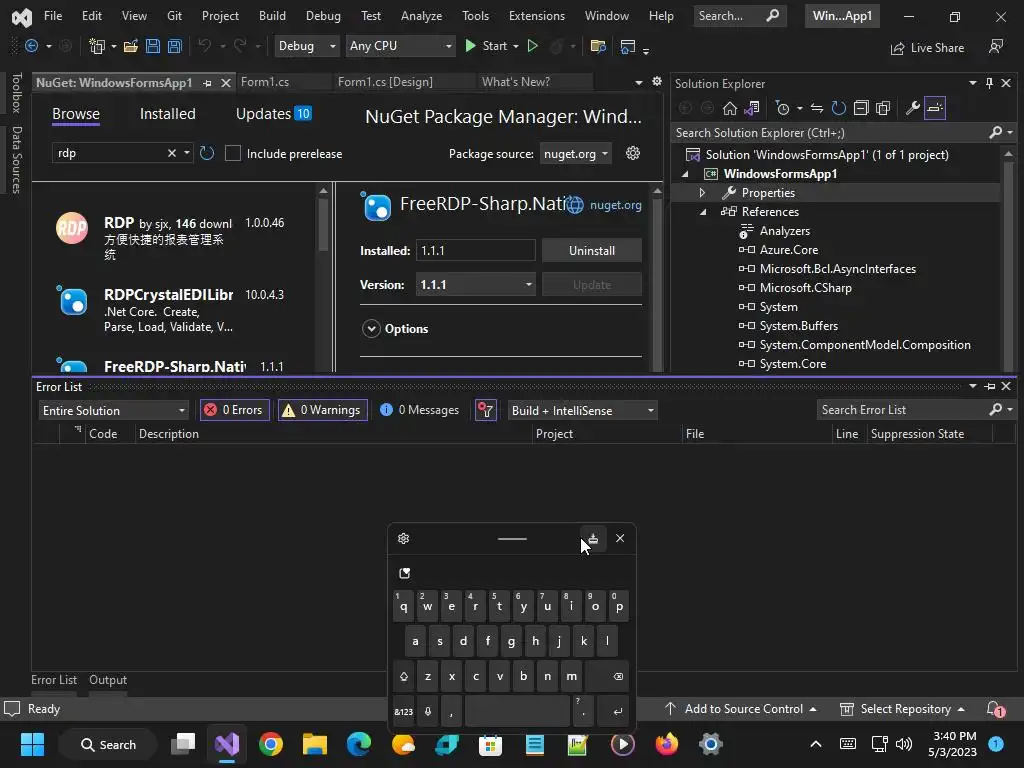The width and height of the screenshot is (1024, 768).
Task: Clear Error List filters funnel icon
Action: point(485,410)
